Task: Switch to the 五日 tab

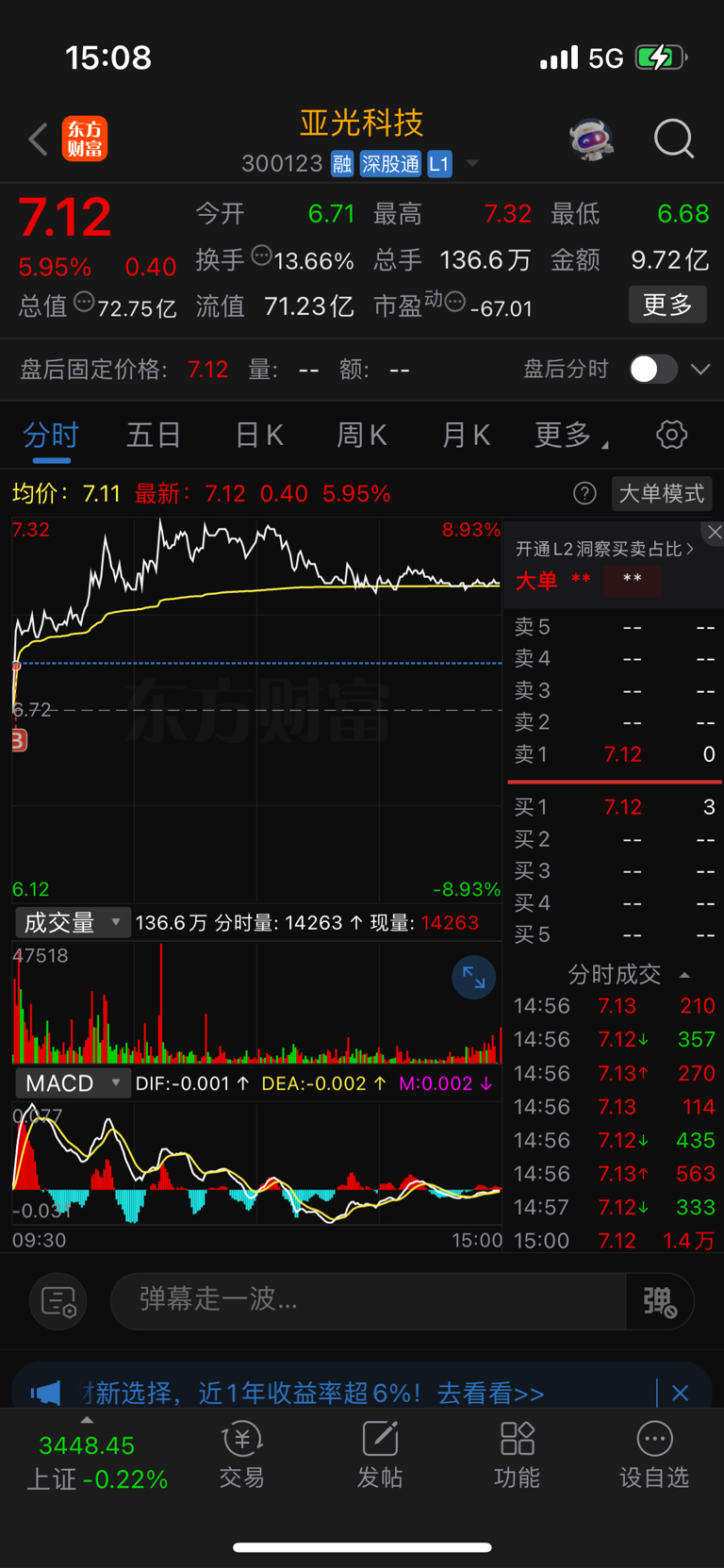Action: click(154, 436)
